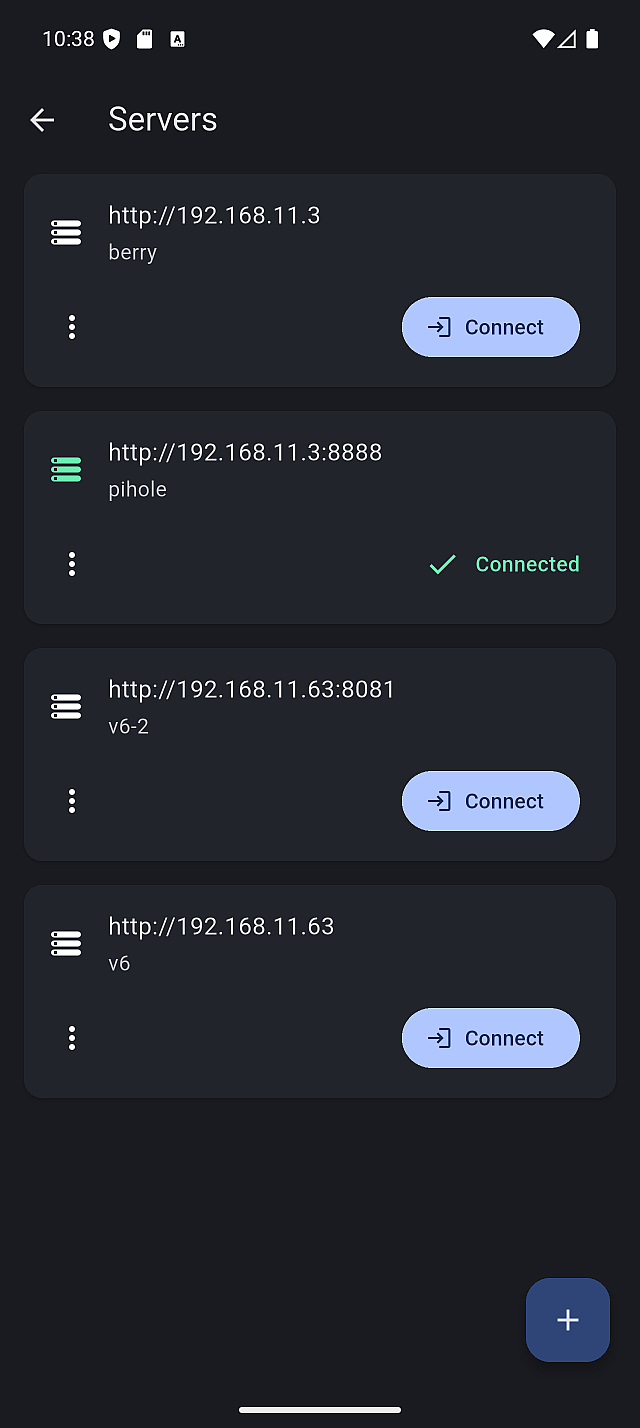The height and width of the screenshot is (1428, 640).
Task: Tap the Servers page title
Action: (162, 120)
